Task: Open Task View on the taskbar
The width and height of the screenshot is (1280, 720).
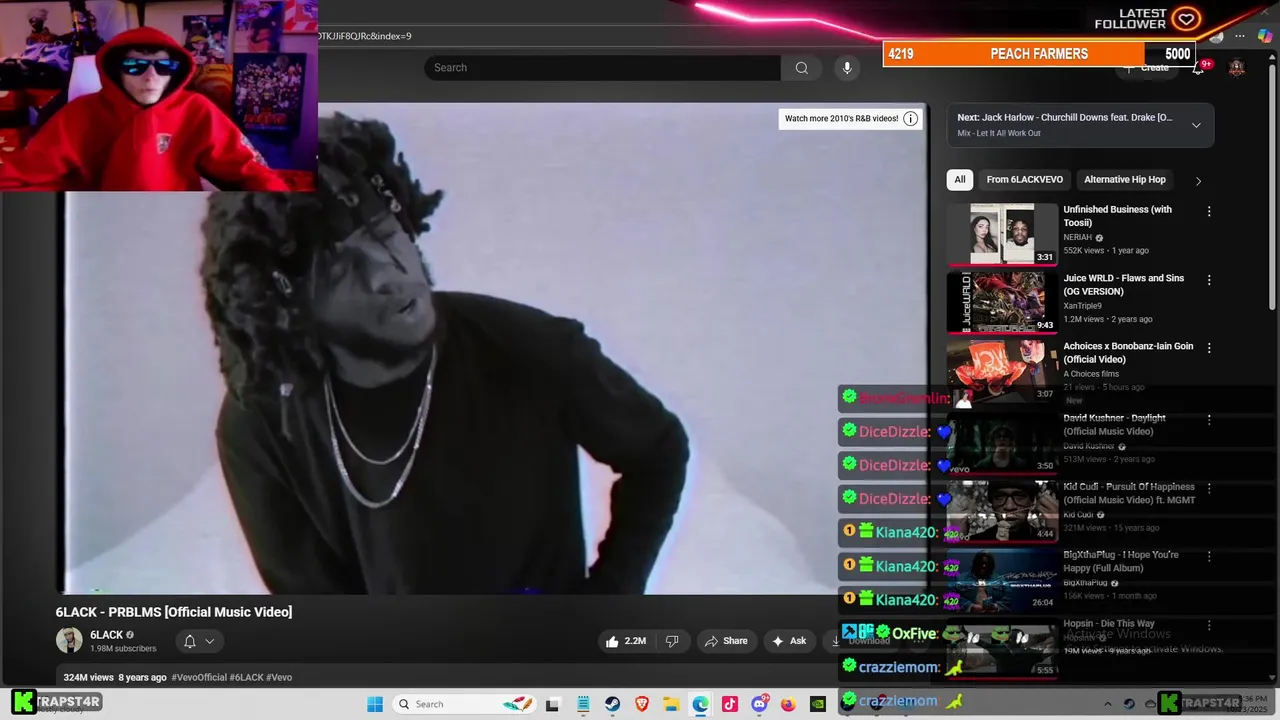Action: [552, 704]
